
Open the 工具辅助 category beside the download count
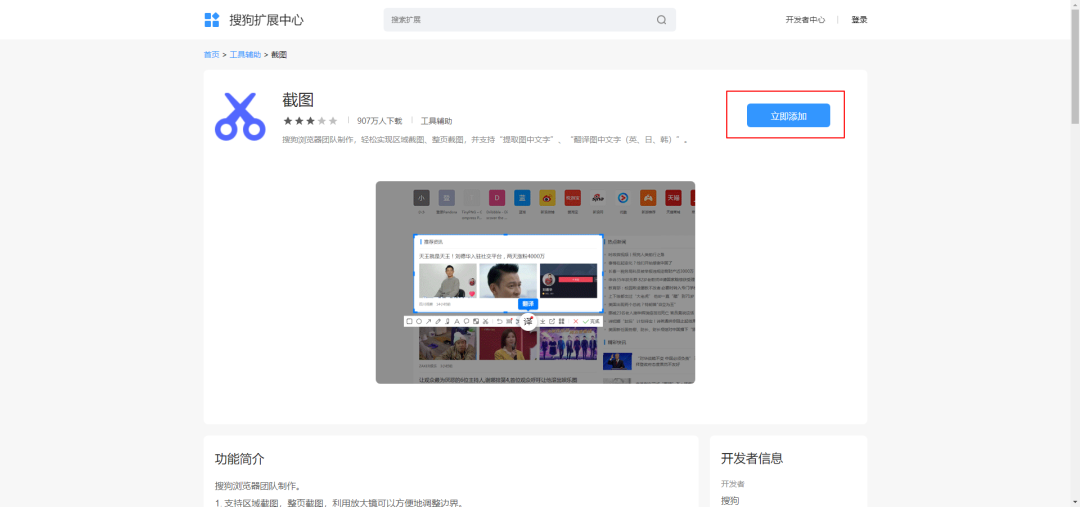(437, 121)
